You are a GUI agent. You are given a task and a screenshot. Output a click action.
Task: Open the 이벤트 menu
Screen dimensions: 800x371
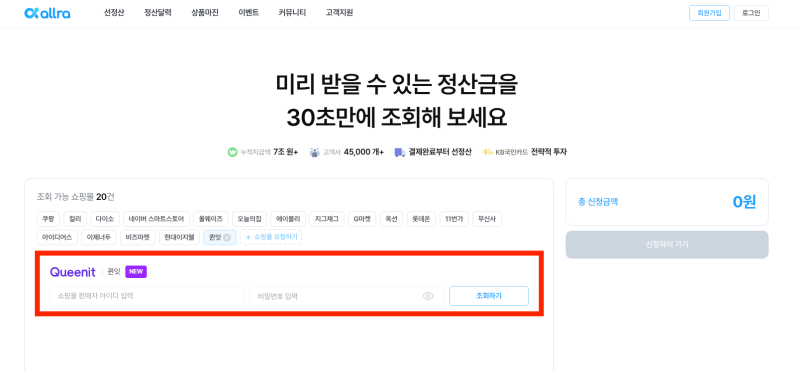[x=248, y=13]
